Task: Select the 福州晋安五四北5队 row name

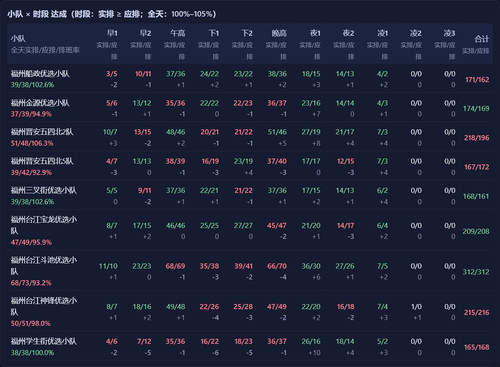Action: click(x=42, y=161)
